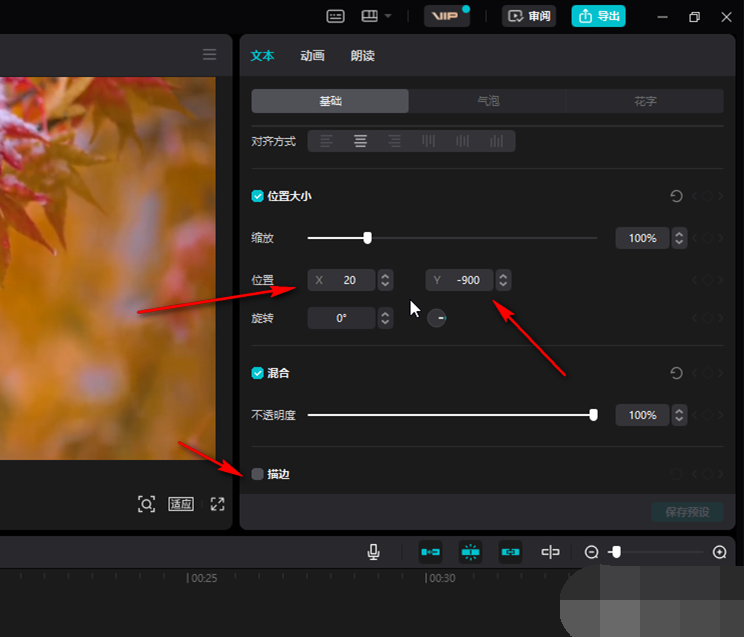This screenshot has height=637, width=744.
Task: Click the 导出 export button
Action: 598,16
